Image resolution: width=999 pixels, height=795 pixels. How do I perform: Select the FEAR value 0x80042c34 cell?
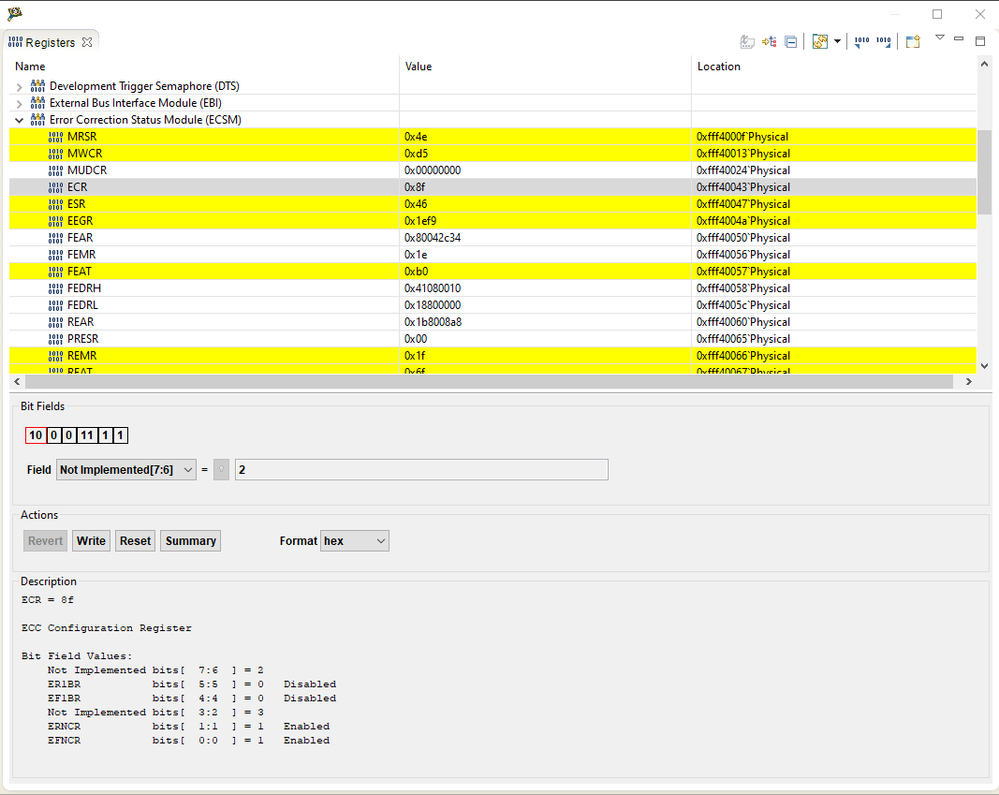pyautogui.click(x=545, y=238)
